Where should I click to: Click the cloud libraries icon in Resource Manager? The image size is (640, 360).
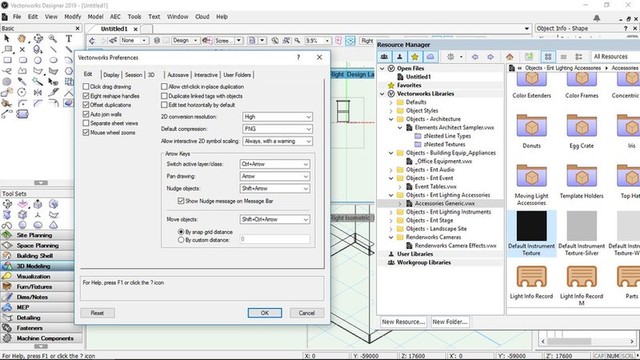coord(430,57)
